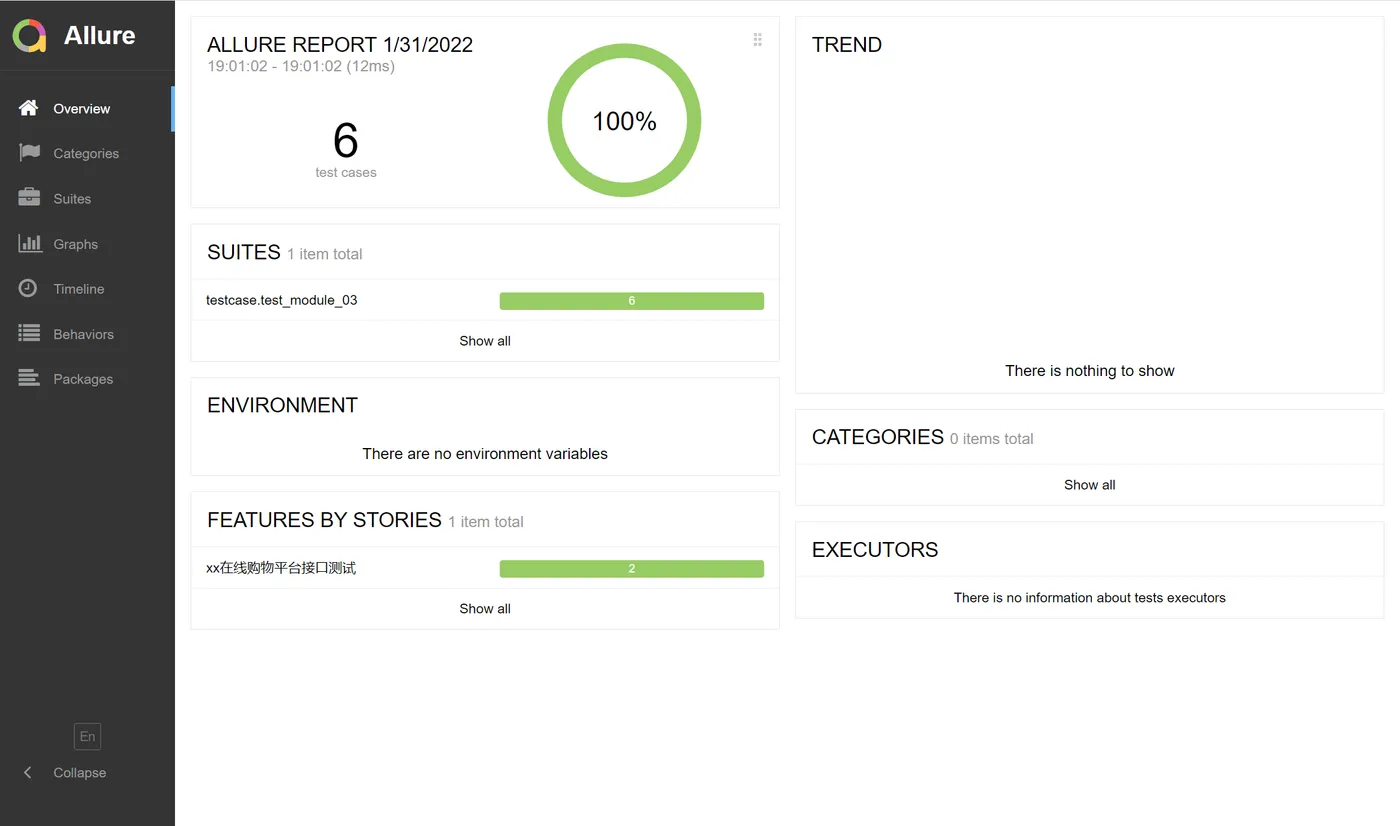Click the large 6 test cases count
Screen dimensions: 1400x826
click(346, 140)
